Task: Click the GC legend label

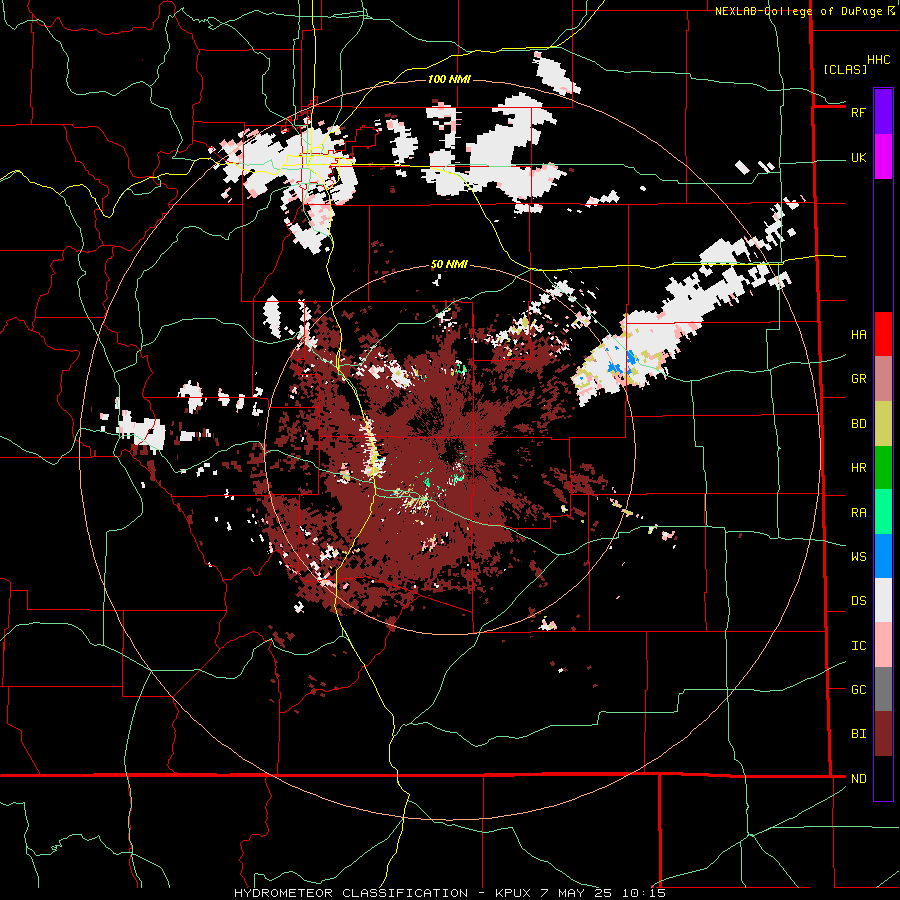Action: [858, 690]
